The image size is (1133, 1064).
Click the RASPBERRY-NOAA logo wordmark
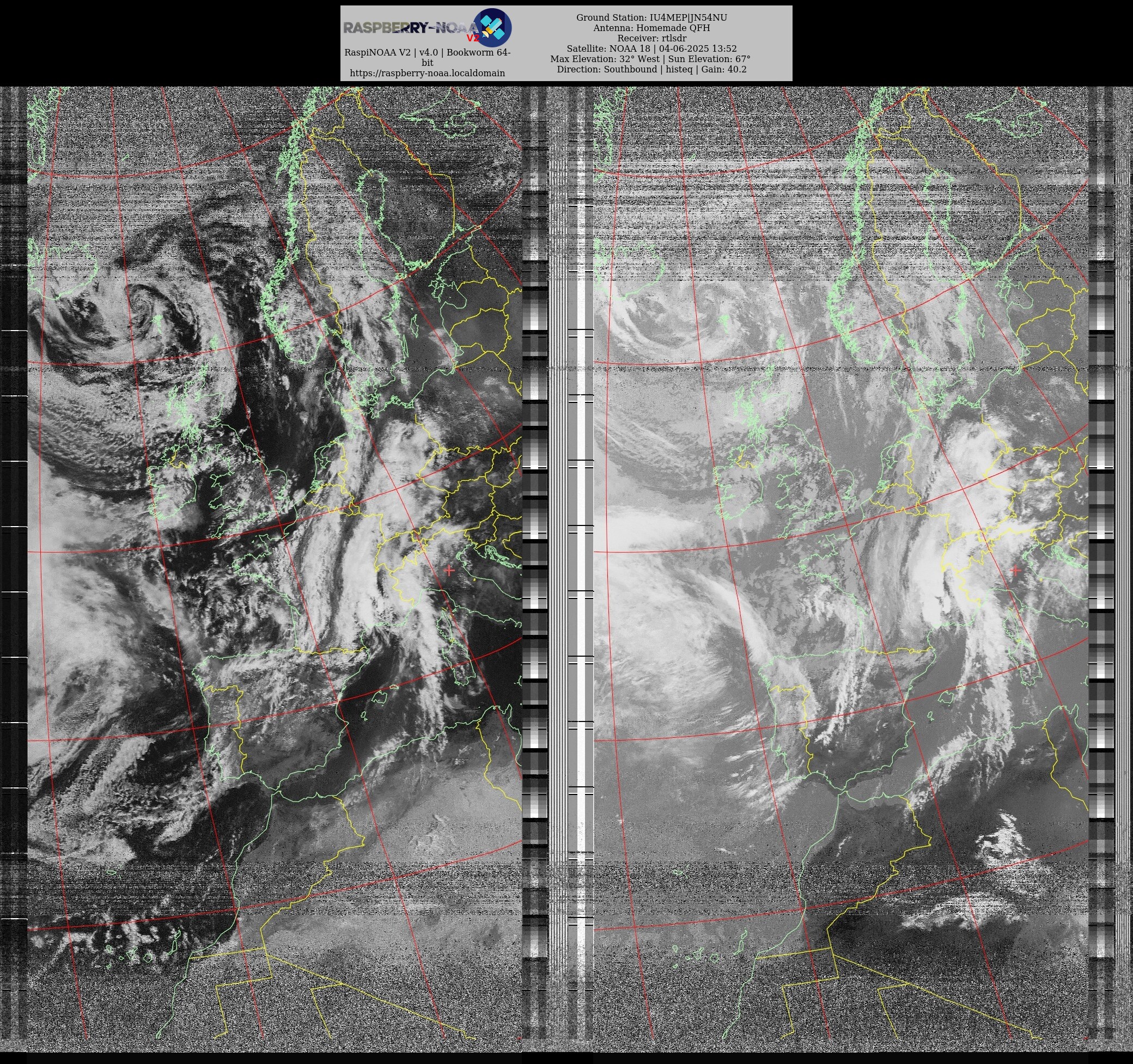coord(411,28)
